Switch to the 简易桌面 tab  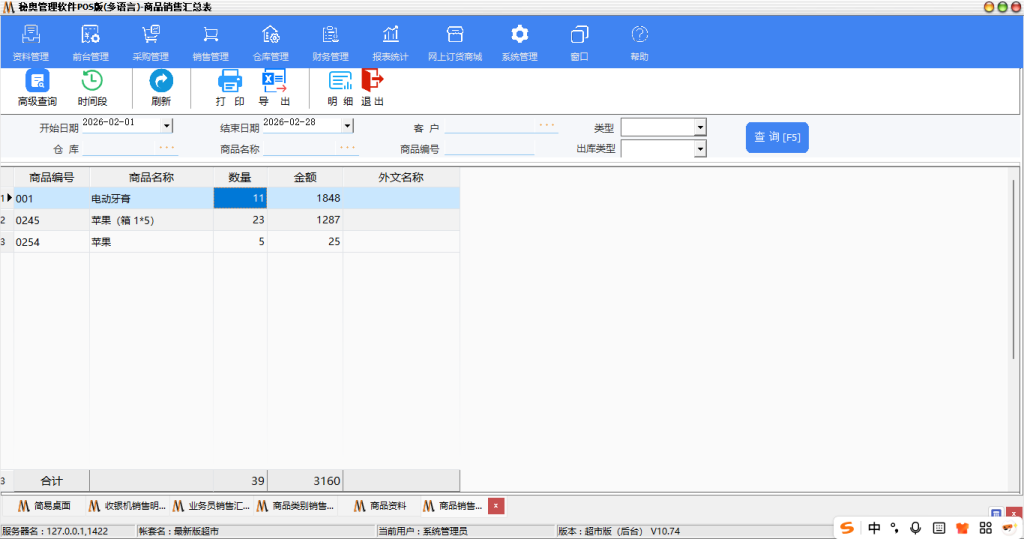point(48,506)
